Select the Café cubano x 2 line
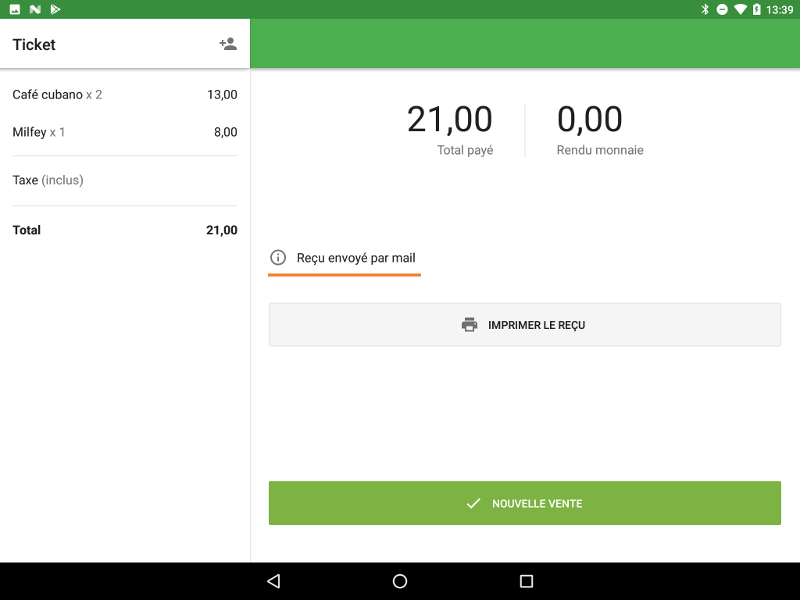This screenshot has height=600, width=800. tap(125, 94)
